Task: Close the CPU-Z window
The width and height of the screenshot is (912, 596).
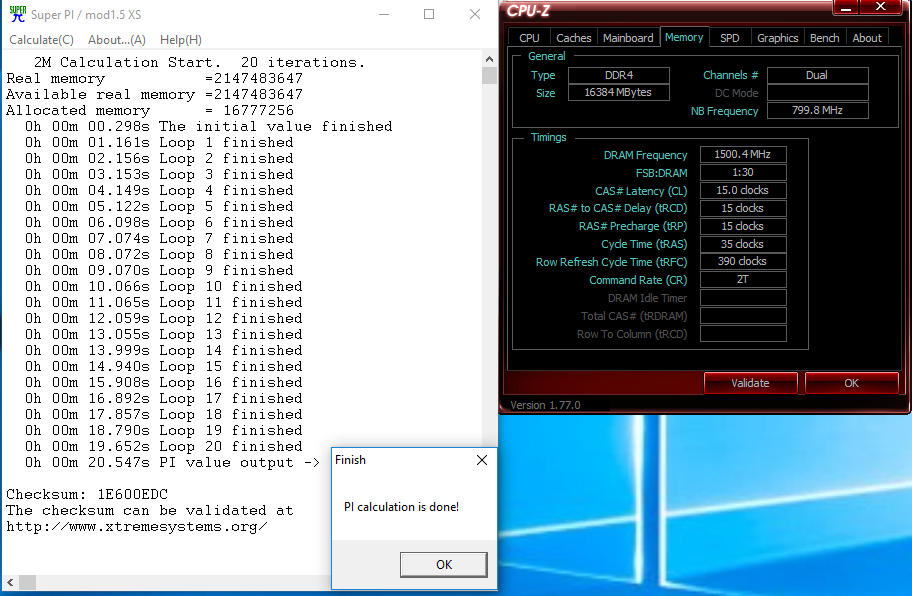Action: click(x=881, y=6)
